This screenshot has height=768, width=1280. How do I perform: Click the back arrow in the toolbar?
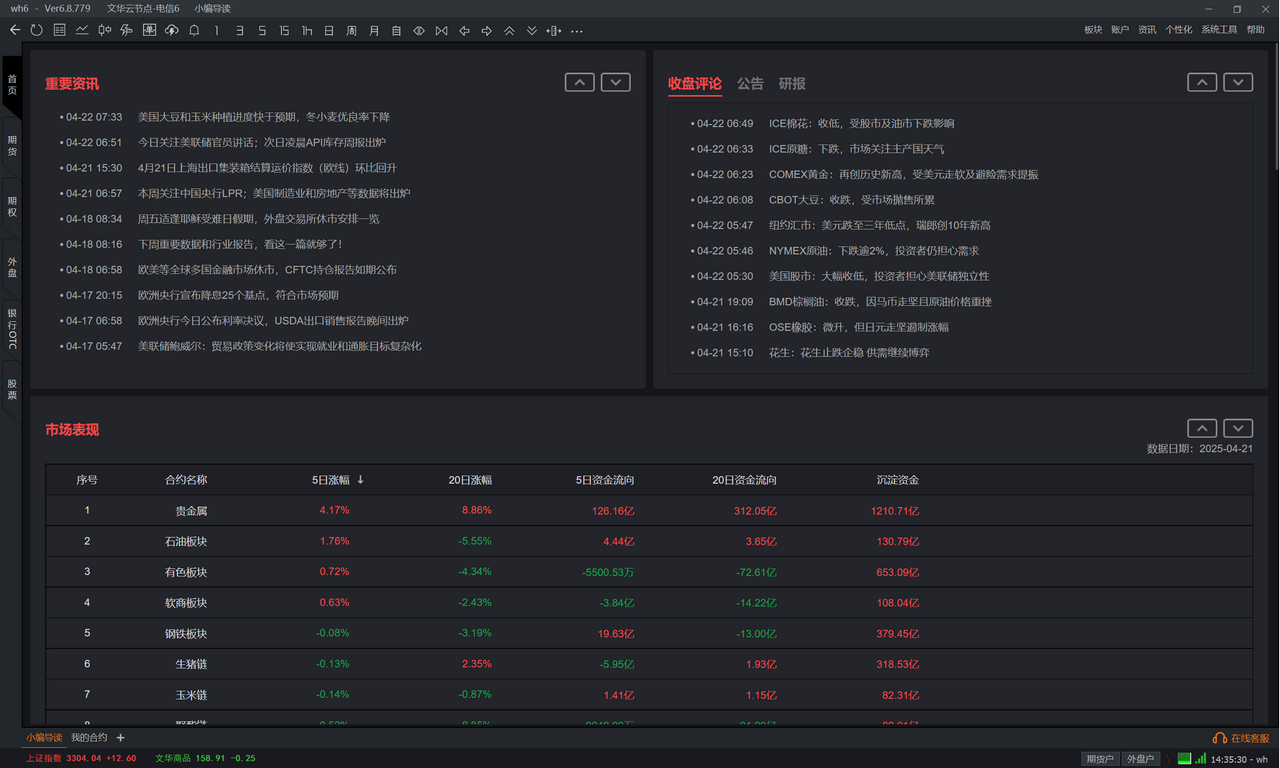pyautogui.click(x=15, y=30)
